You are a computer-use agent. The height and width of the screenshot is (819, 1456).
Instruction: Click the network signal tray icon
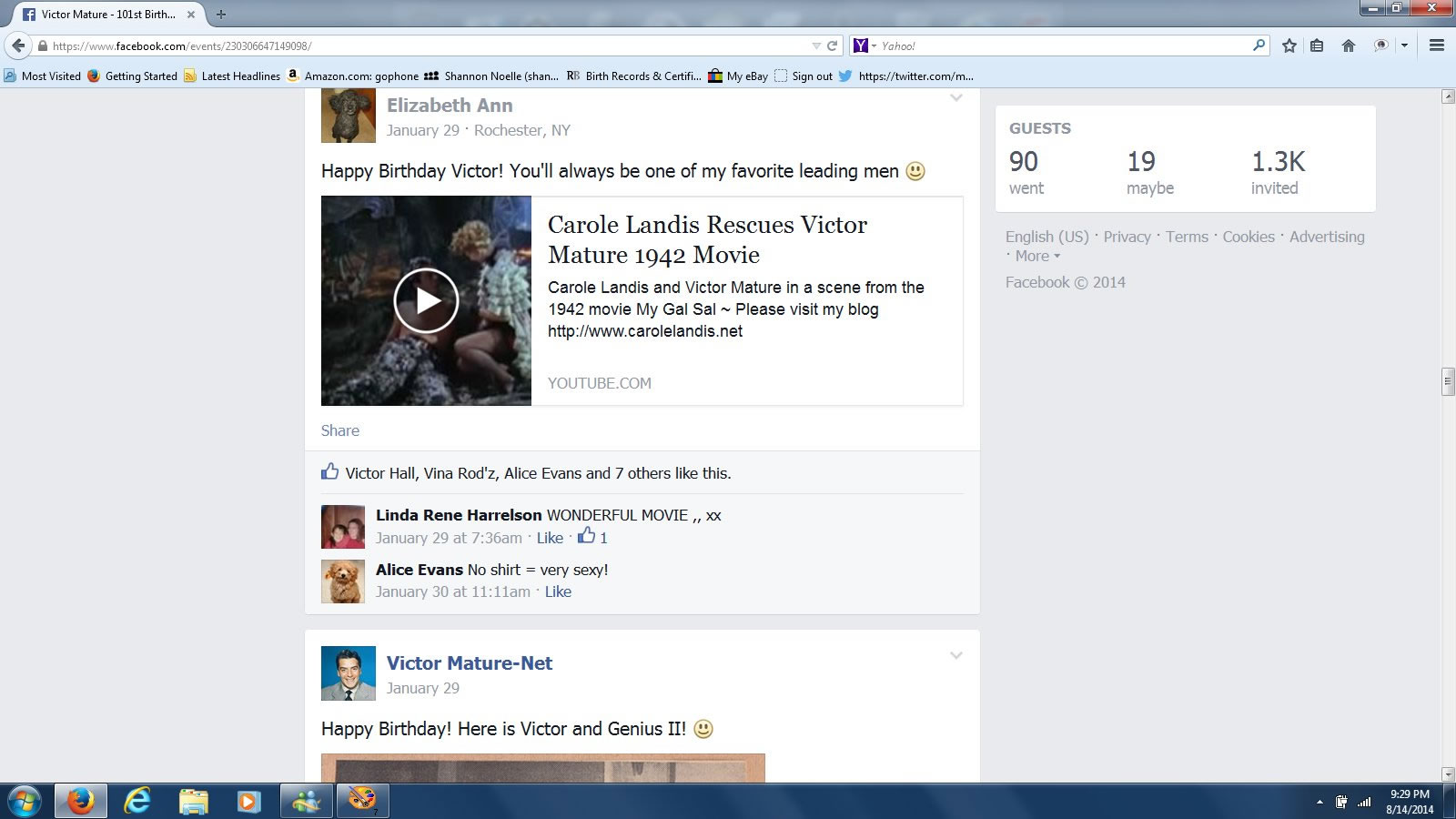pos(1364,802)
